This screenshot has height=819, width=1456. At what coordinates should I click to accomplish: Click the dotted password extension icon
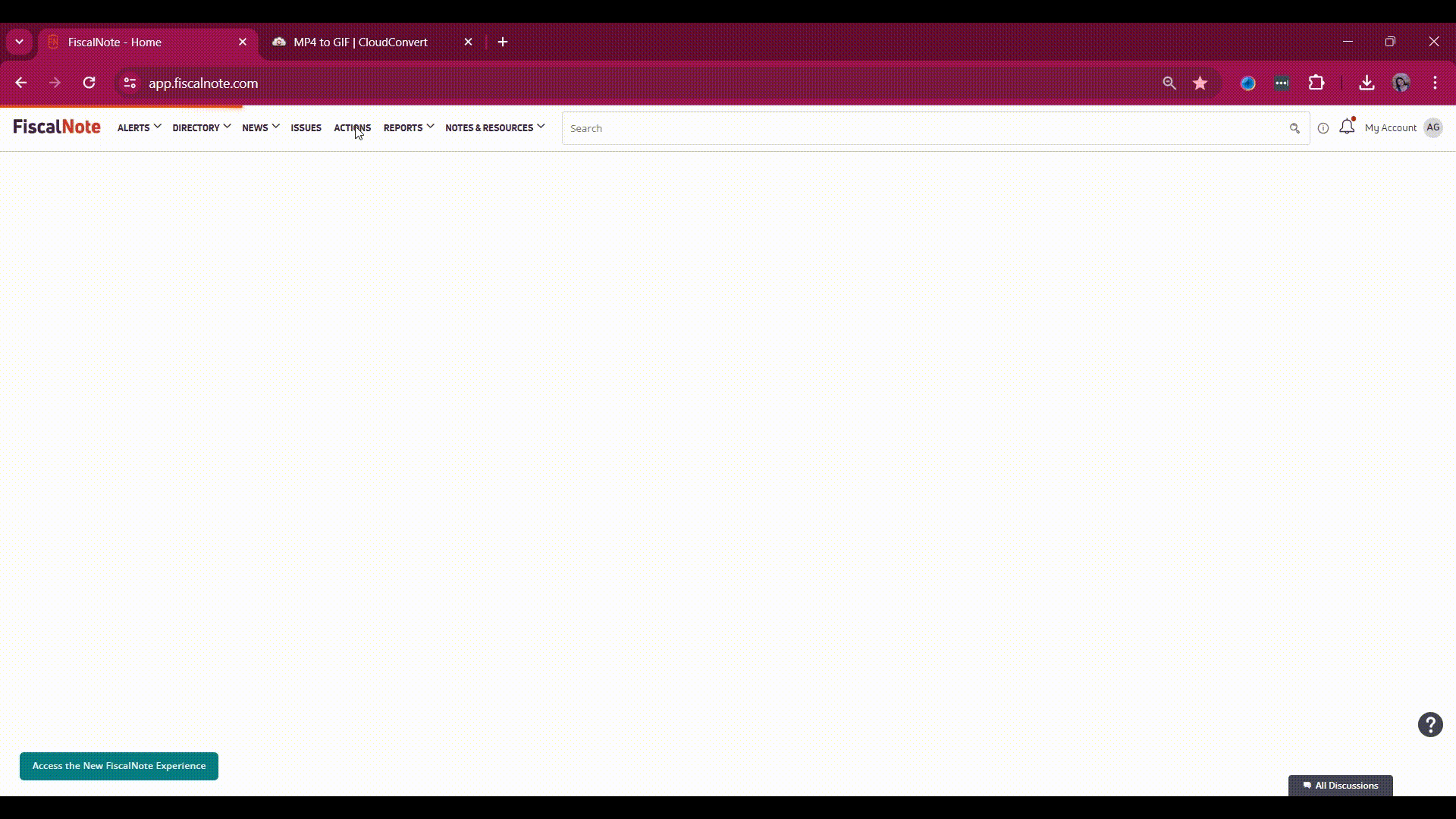1282,83
